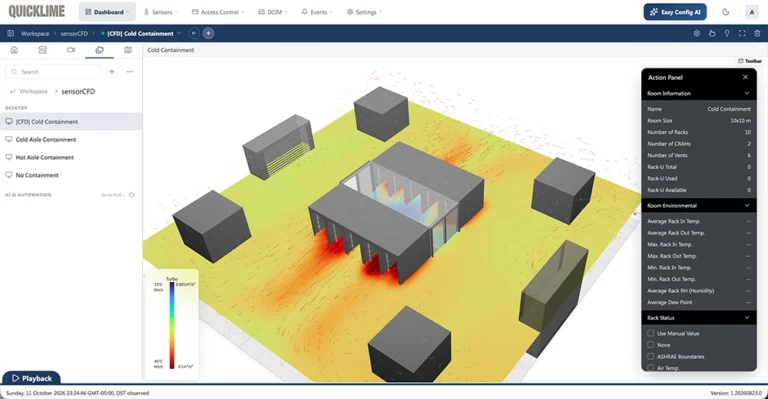Click the Cold Containment view title tab
This screenshot has height=399, width=768.
(170, 50)
